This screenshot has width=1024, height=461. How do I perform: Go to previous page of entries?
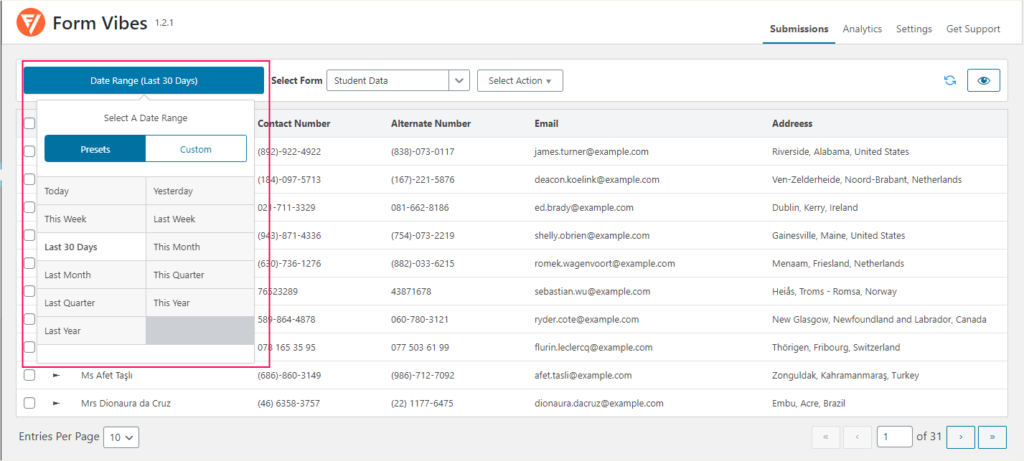[x=857, y=437]
